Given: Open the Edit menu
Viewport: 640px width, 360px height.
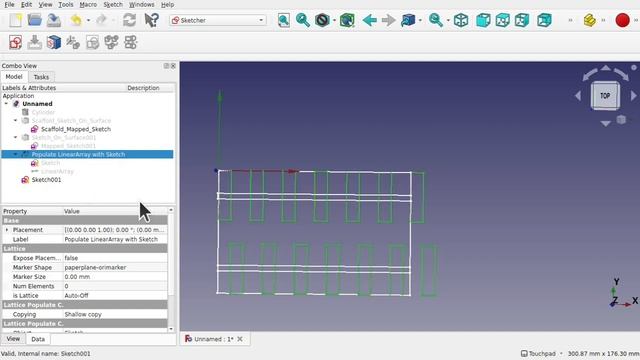Looking at the screenshot, I should click(26, 4).
